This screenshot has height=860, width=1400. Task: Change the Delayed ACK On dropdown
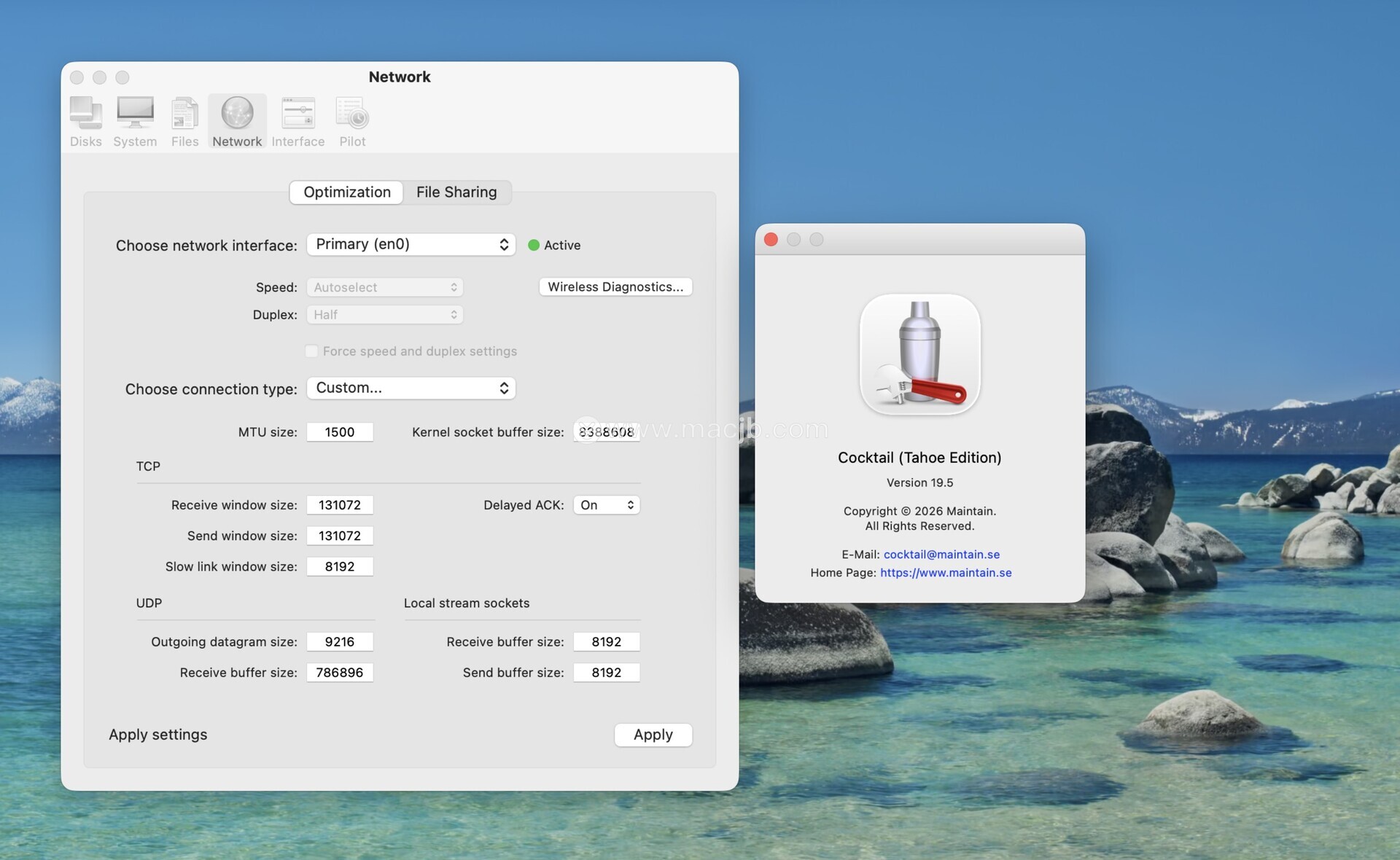(606, 505)
